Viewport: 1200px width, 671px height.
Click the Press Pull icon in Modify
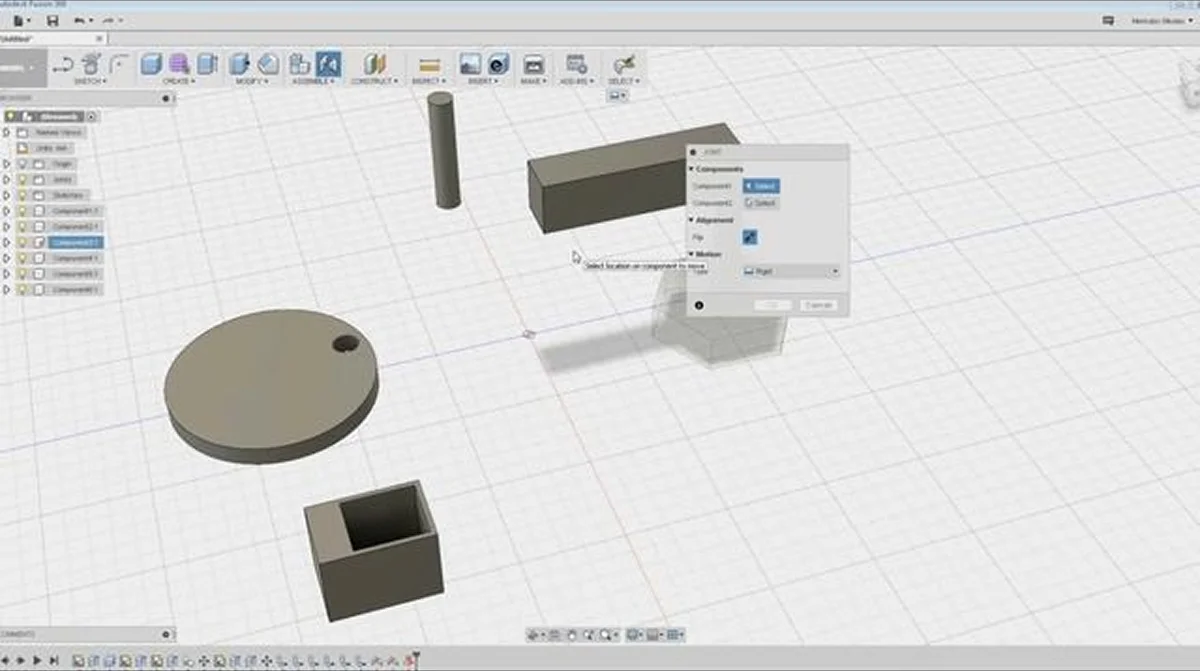click(240, 63)
